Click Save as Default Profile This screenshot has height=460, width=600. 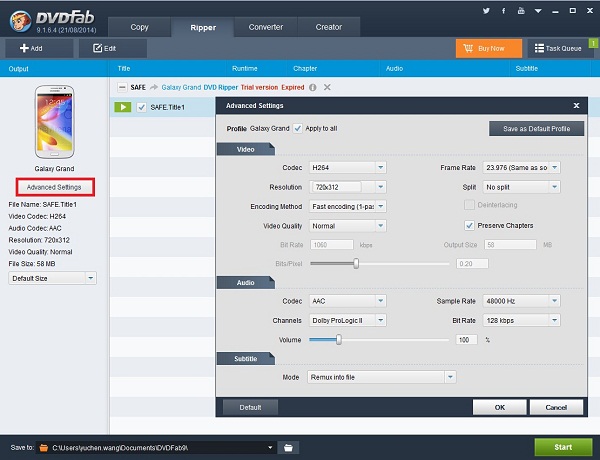click(x=536, y=129)
